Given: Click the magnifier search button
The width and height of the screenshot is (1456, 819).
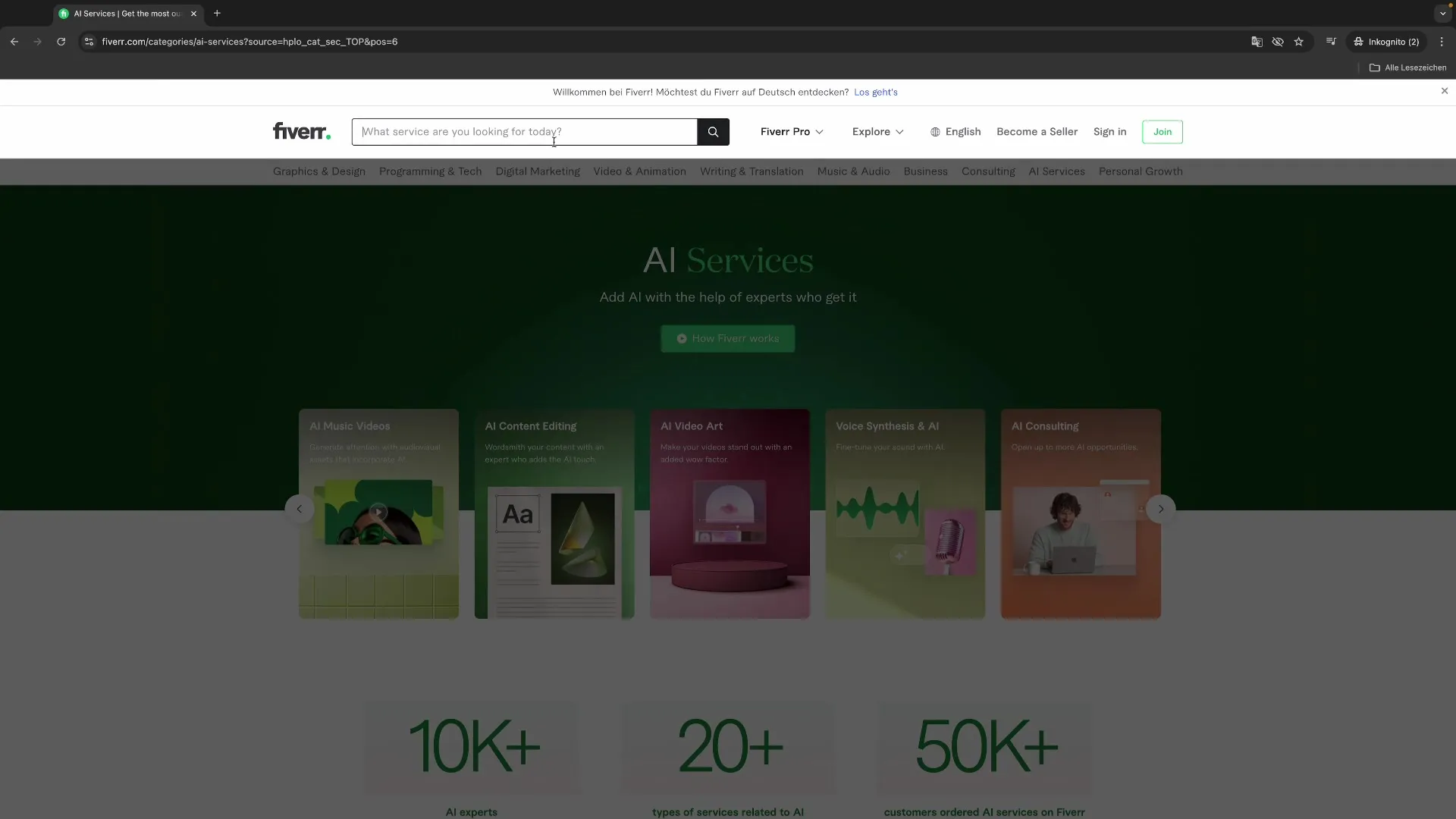Looking at the screenshot, I should [x=713, y=132].
